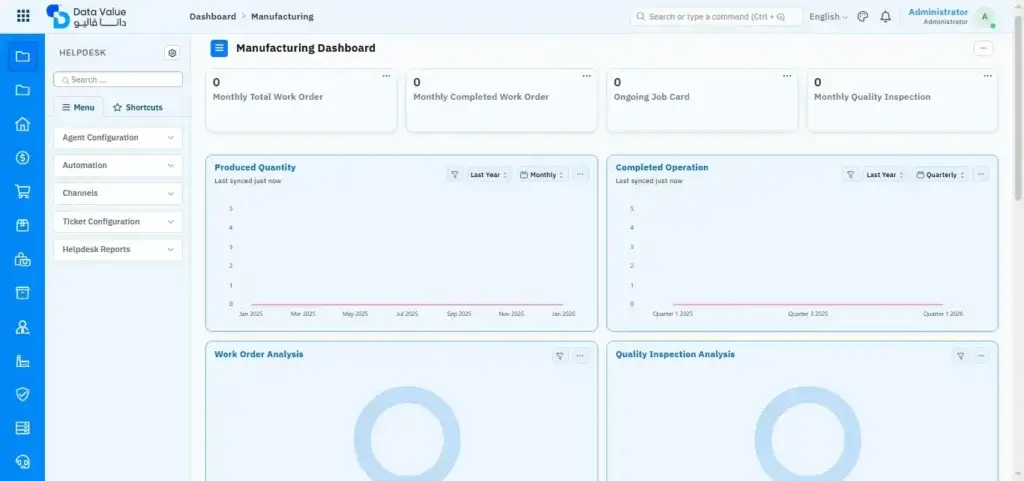The image size is (1024, 481).
Task: Open Helpdesk settings gear icon
Action: (172, 53)
